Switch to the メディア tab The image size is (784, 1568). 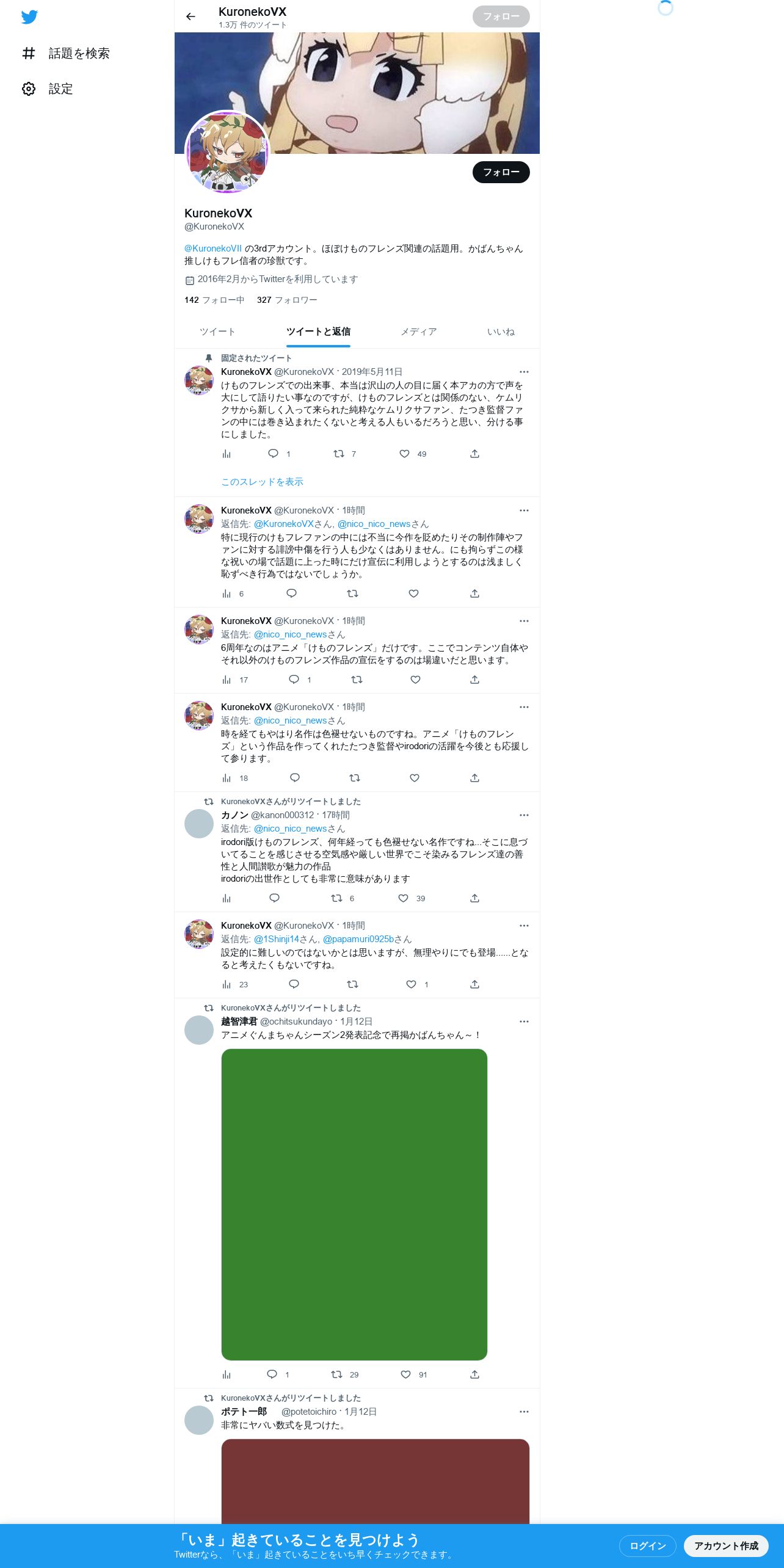point(419,332)
